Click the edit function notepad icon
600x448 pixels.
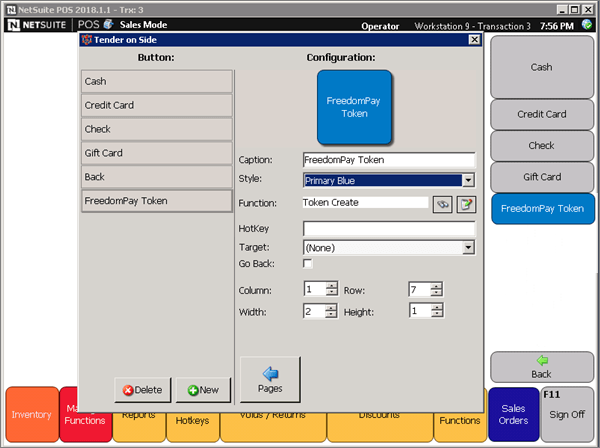point(466,204)
